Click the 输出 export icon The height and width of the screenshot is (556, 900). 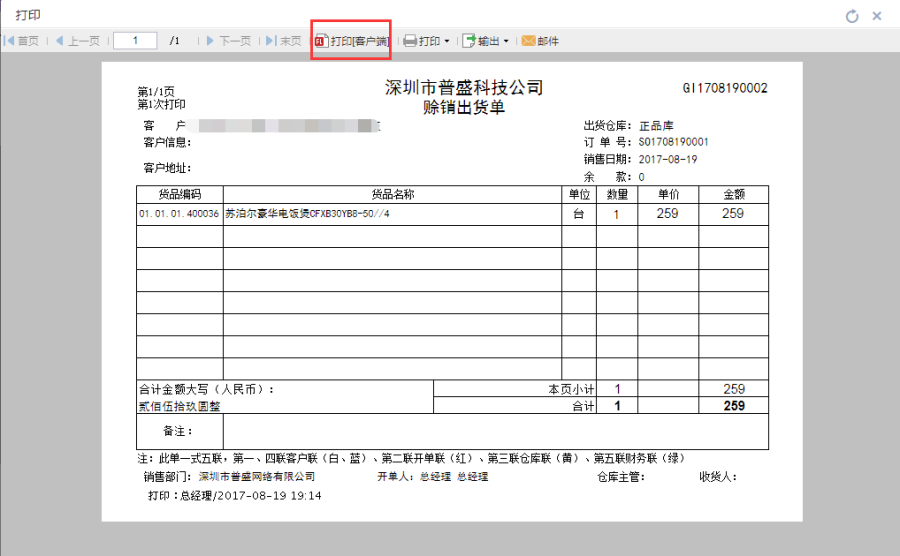[x=468, y=41]
